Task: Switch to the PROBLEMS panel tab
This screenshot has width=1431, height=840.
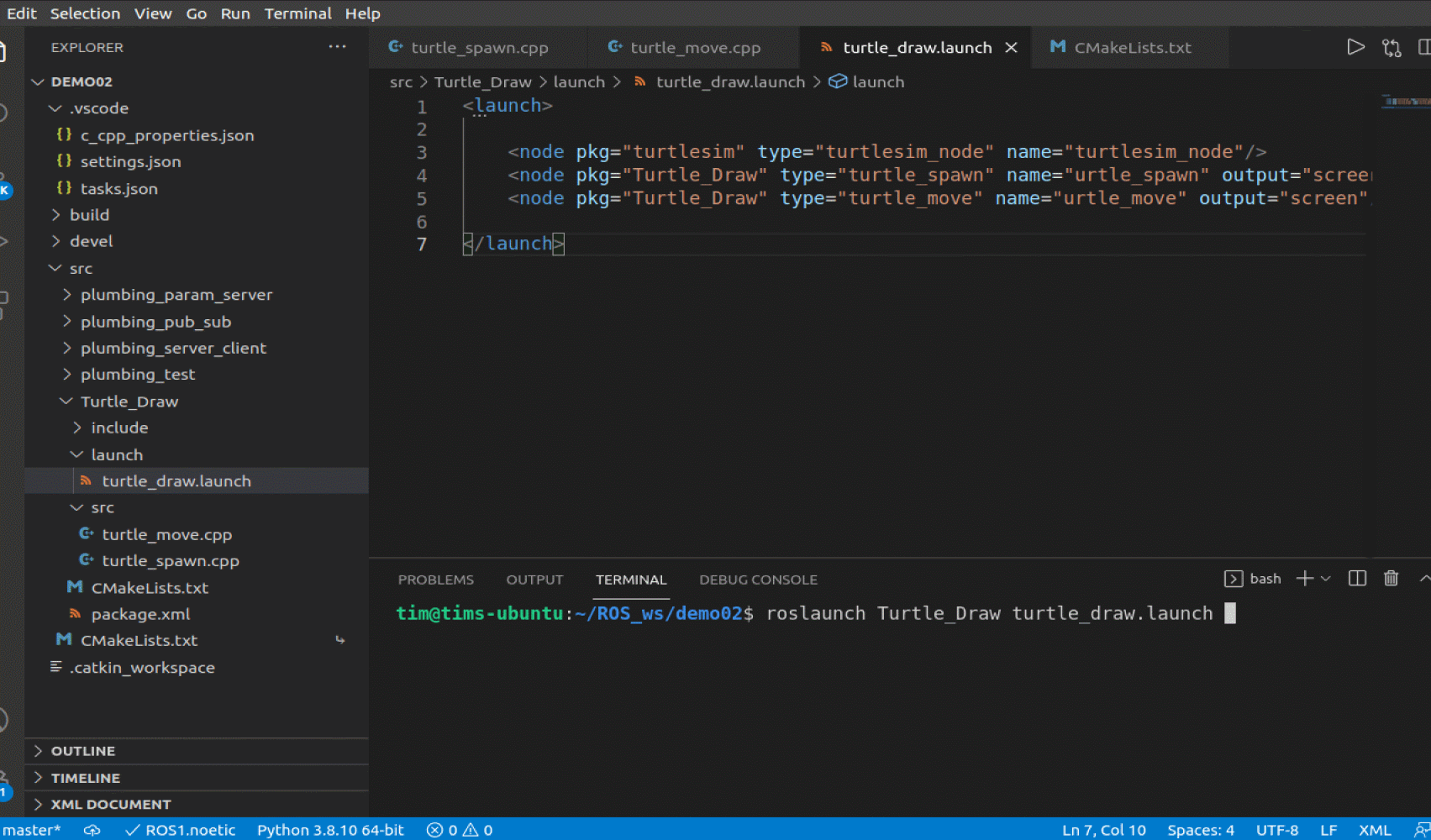Action: pyautogui.click(x=435, y=580)
